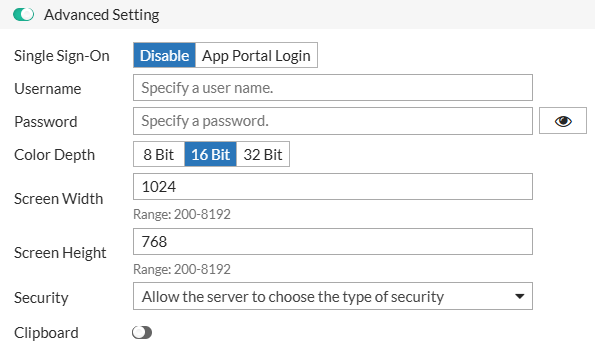The width and height of the screenshot is (595, 362).
Task: Click the Single Sign-On label
Action: click(x=62, y=56)
